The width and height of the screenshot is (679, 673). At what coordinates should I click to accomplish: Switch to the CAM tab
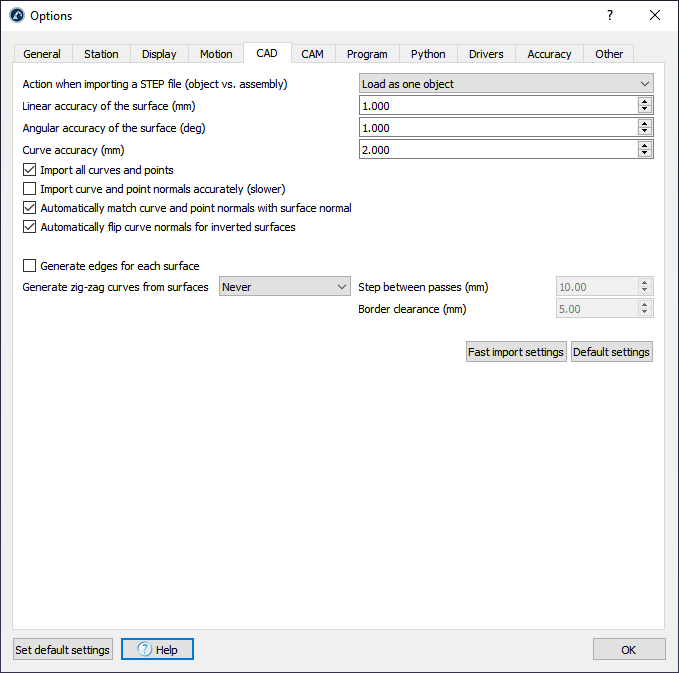[x=312, y=54]
